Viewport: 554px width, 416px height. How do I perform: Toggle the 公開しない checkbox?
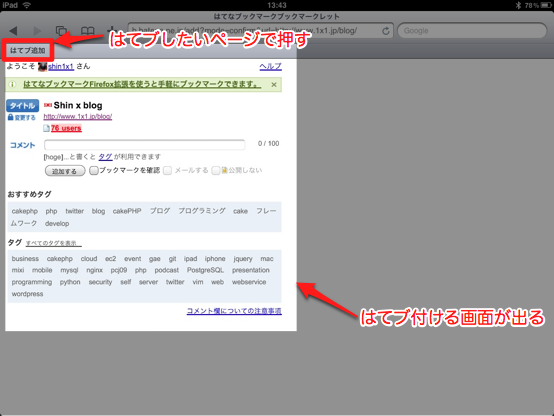tap(216, 171)
